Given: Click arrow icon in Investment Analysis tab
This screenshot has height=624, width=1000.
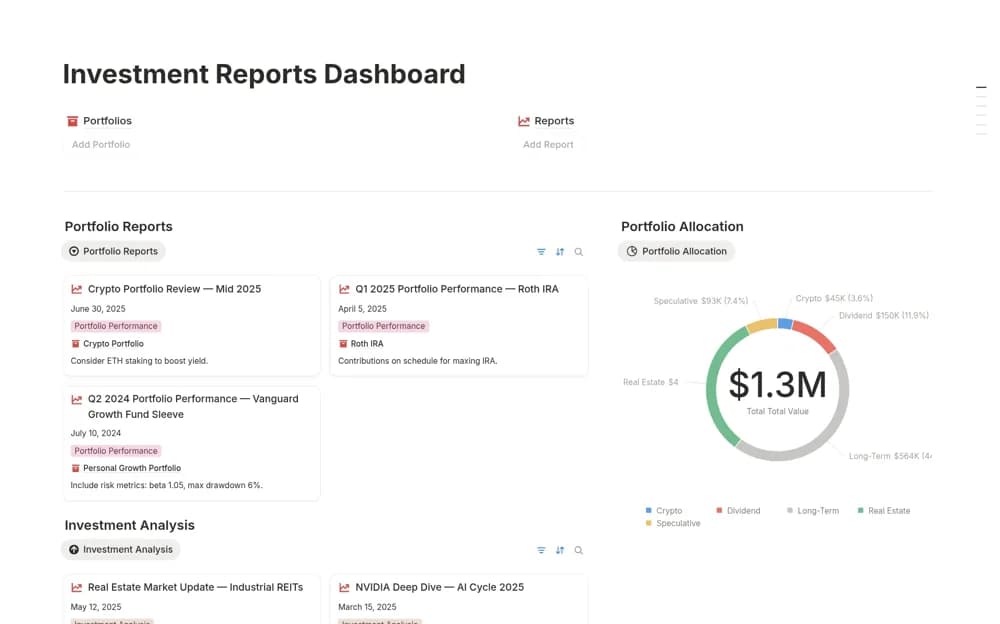Looking at the screenshot, I should point(74,549).
